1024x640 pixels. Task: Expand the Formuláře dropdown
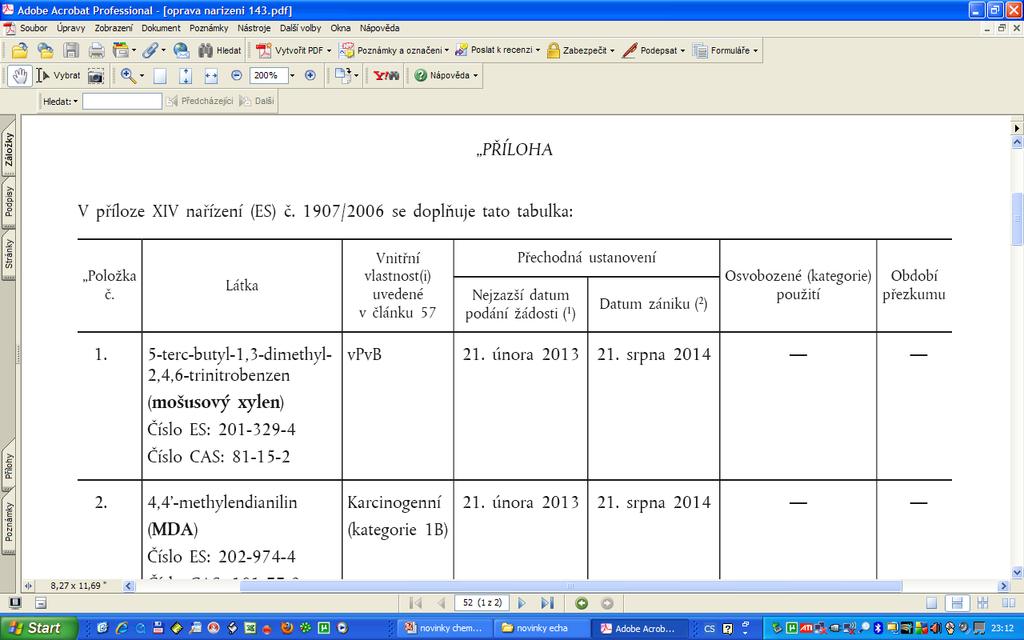click(x=755, y=50)
